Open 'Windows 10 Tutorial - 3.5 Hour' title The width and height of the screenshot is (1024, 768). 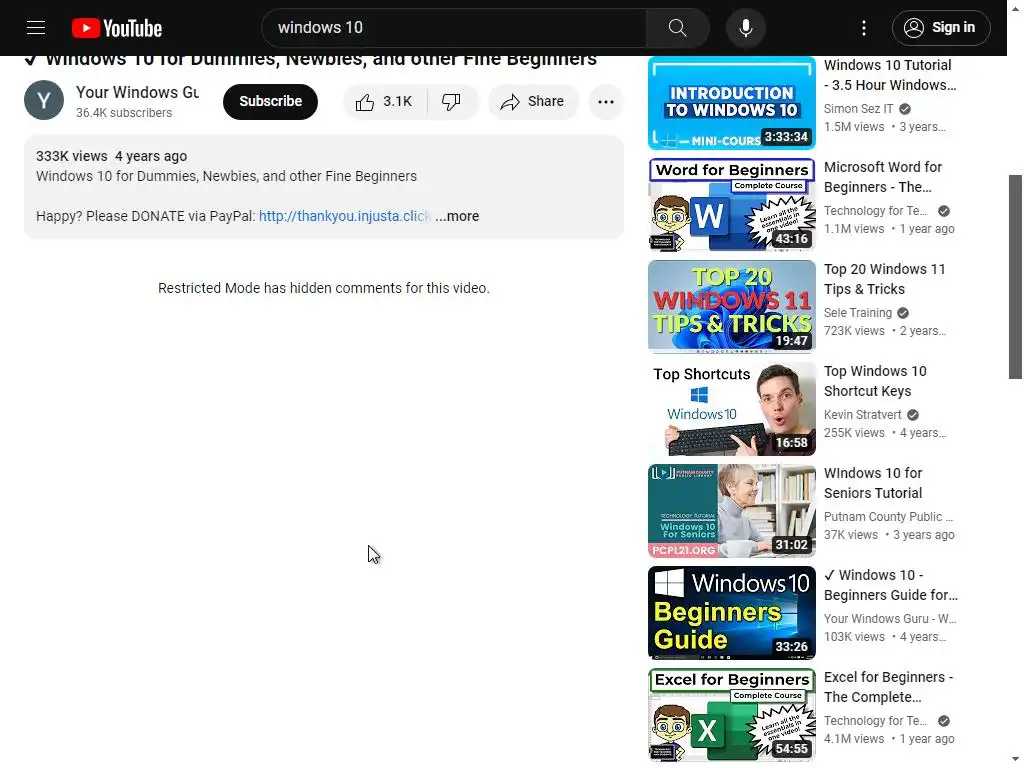coord(889,75)
